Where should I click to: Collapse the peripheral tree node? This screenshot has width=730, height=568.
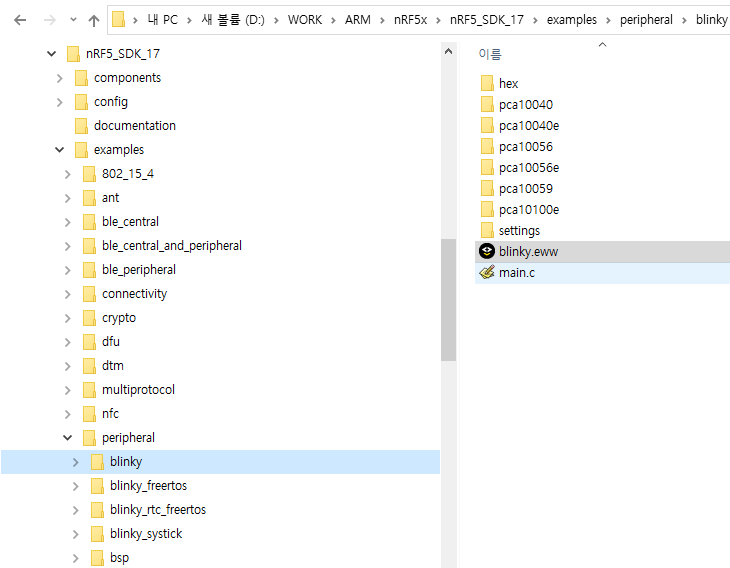(x=68, y=438)
